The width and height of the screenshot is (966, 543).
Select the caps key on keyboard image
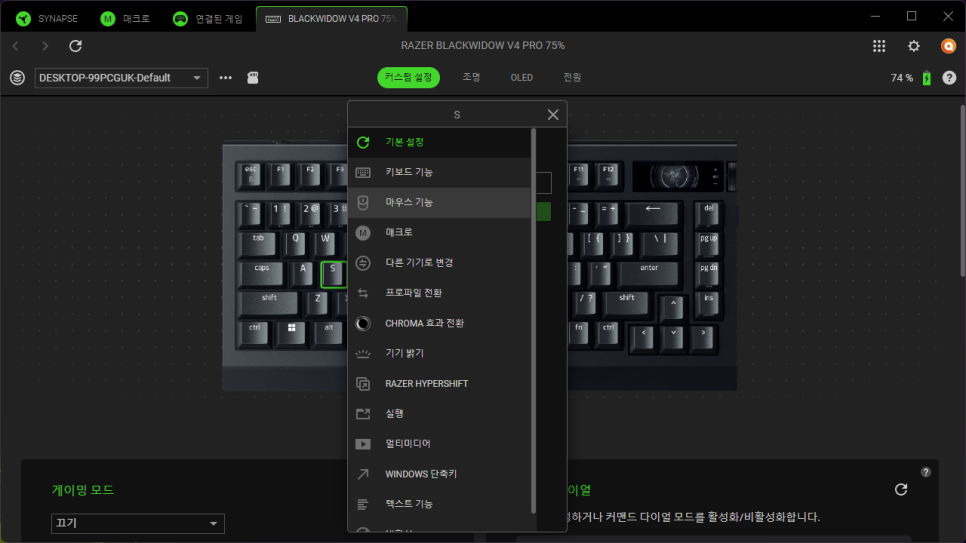[x=262, y=274]
